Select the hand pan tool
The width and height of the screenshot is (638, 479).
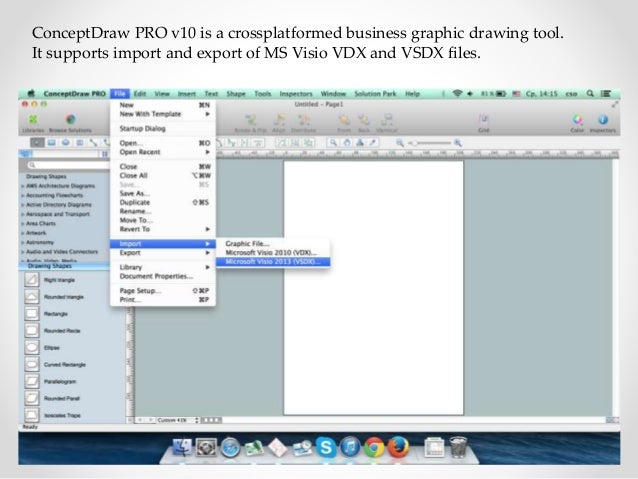(x=347, y=143)
